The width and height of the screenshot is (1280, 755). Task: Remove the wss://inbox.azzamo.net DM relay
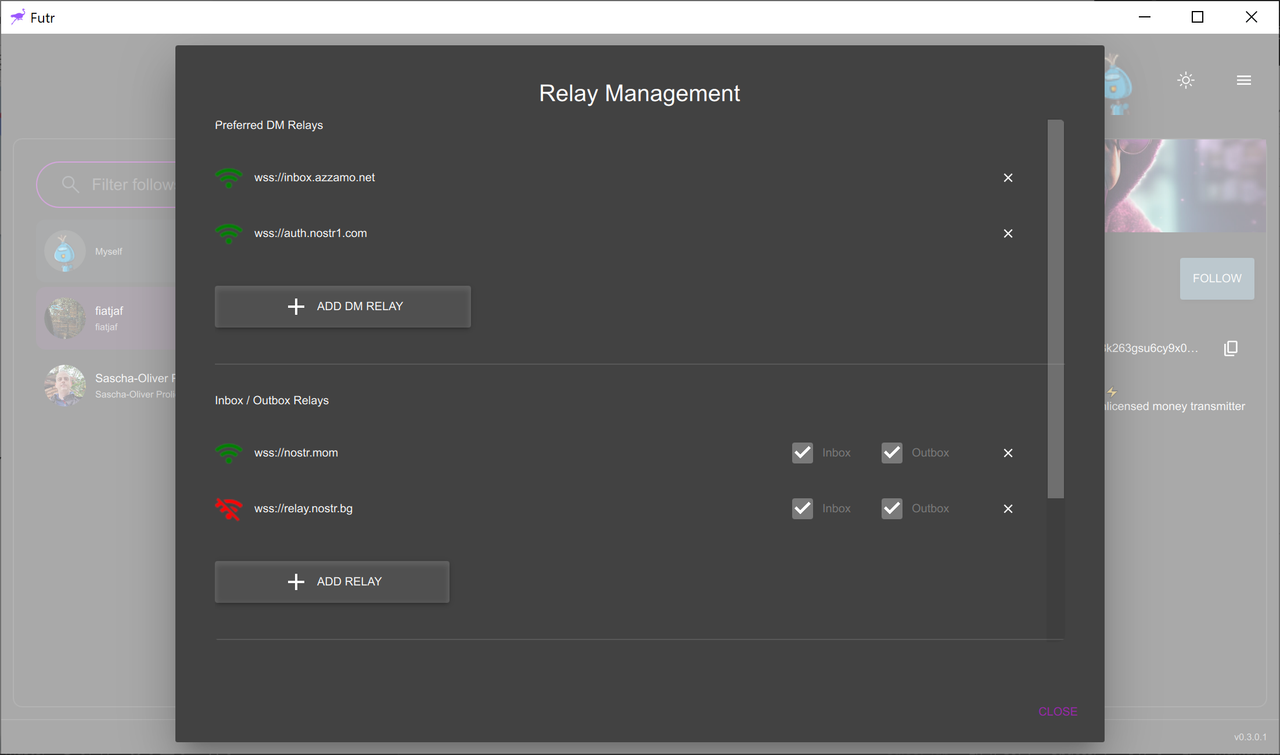(x=1008, y=178)
